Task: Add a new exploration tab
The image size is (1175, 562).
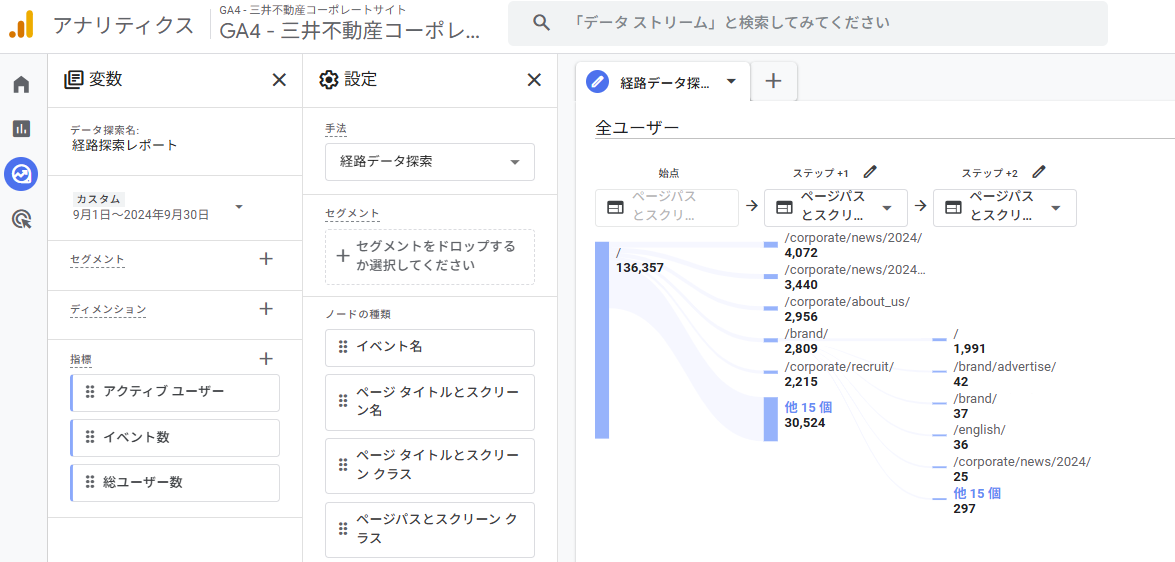Action: (773, 82)
